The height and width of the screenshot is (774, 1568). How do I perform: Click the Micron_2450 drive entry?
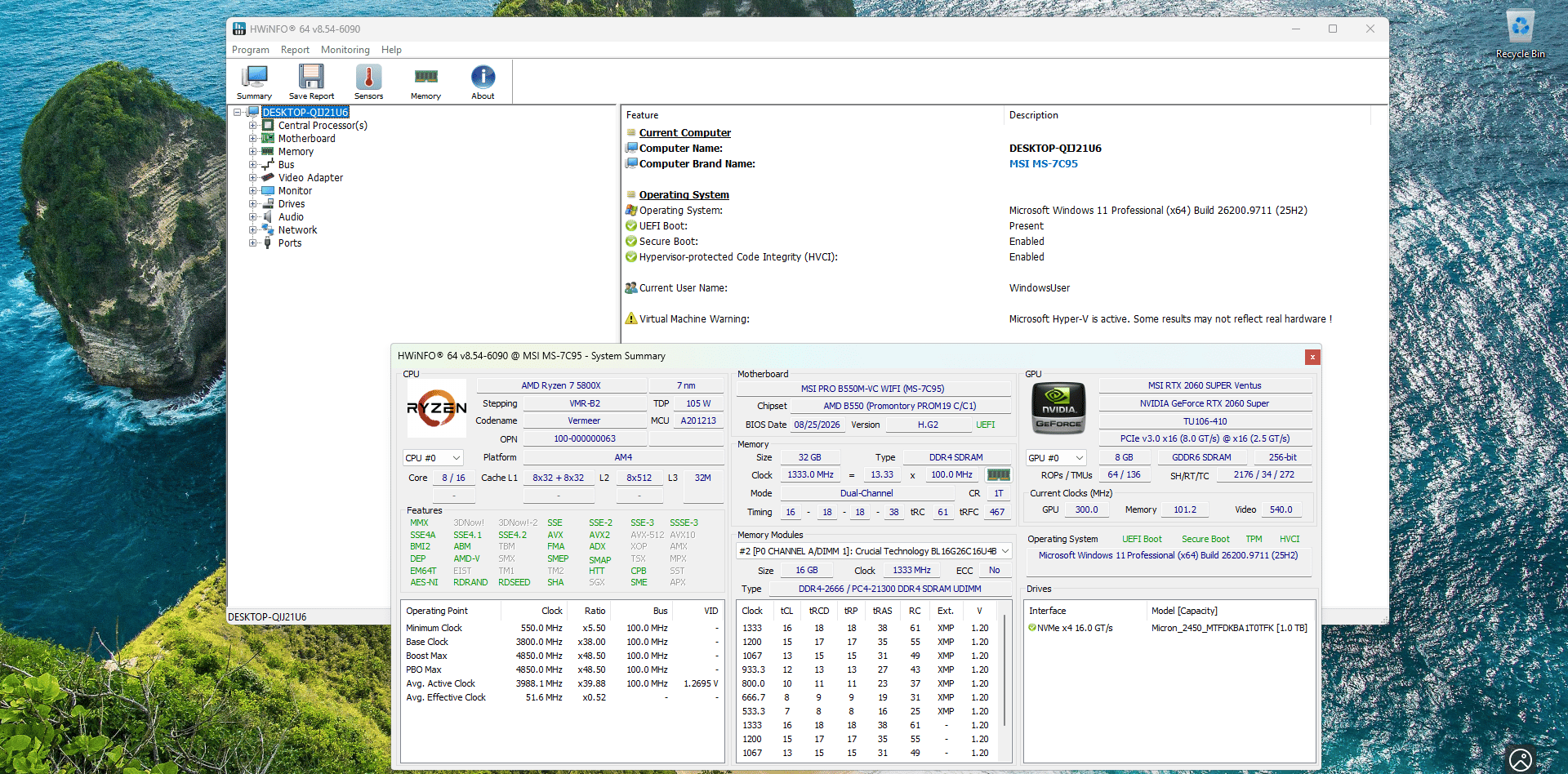tap(1229, 628)
